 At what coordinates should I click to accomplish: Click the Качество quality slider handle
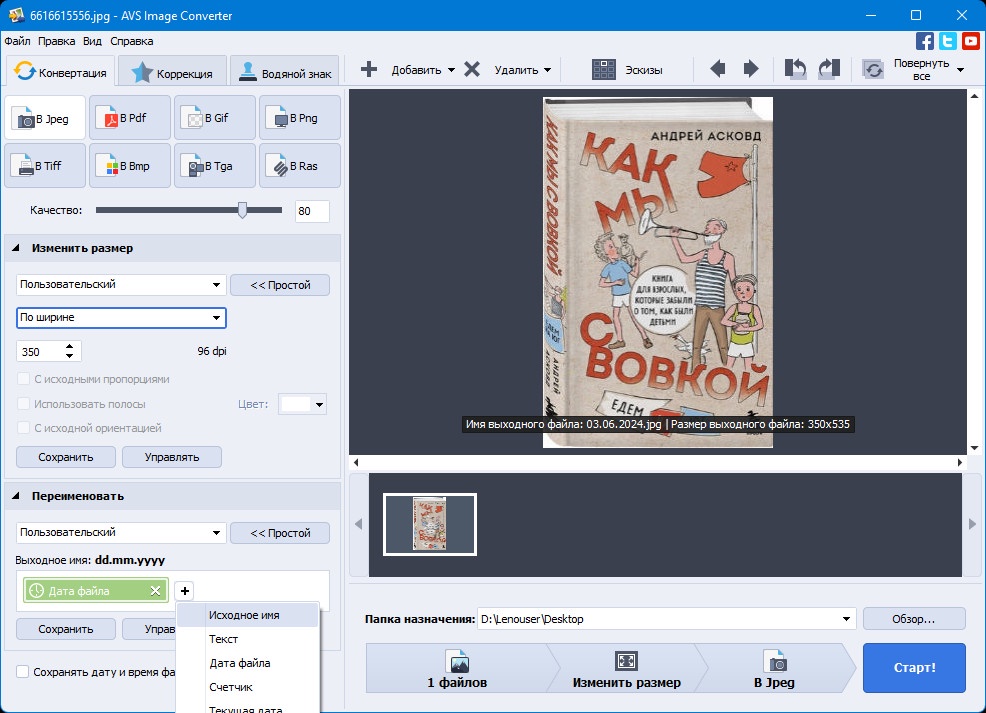[243, 210]
